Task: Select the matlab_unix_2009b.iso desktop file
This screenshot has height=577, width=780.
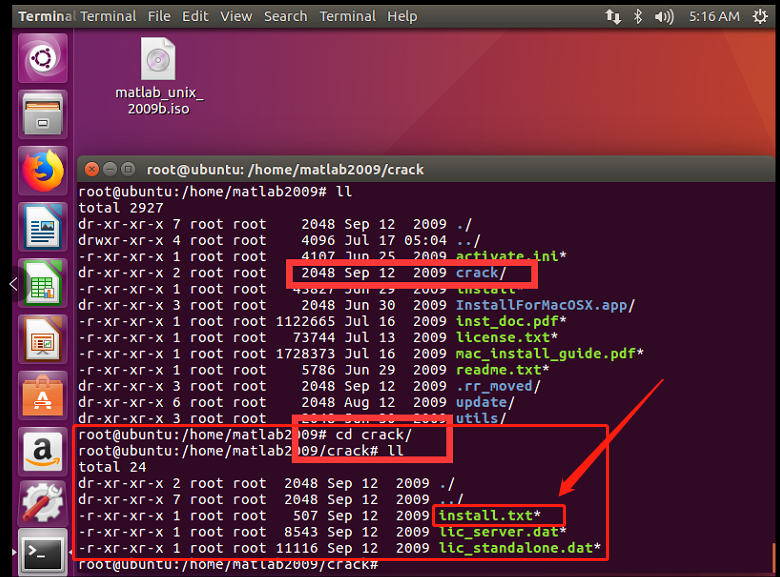Action: 159,77
